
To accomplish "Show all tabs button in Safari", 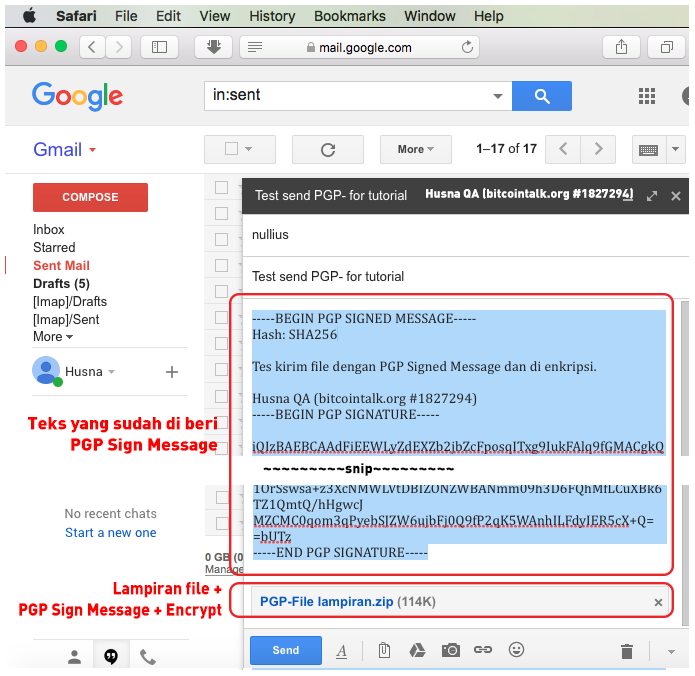I will pyautogui.click(x=667, y=47).
